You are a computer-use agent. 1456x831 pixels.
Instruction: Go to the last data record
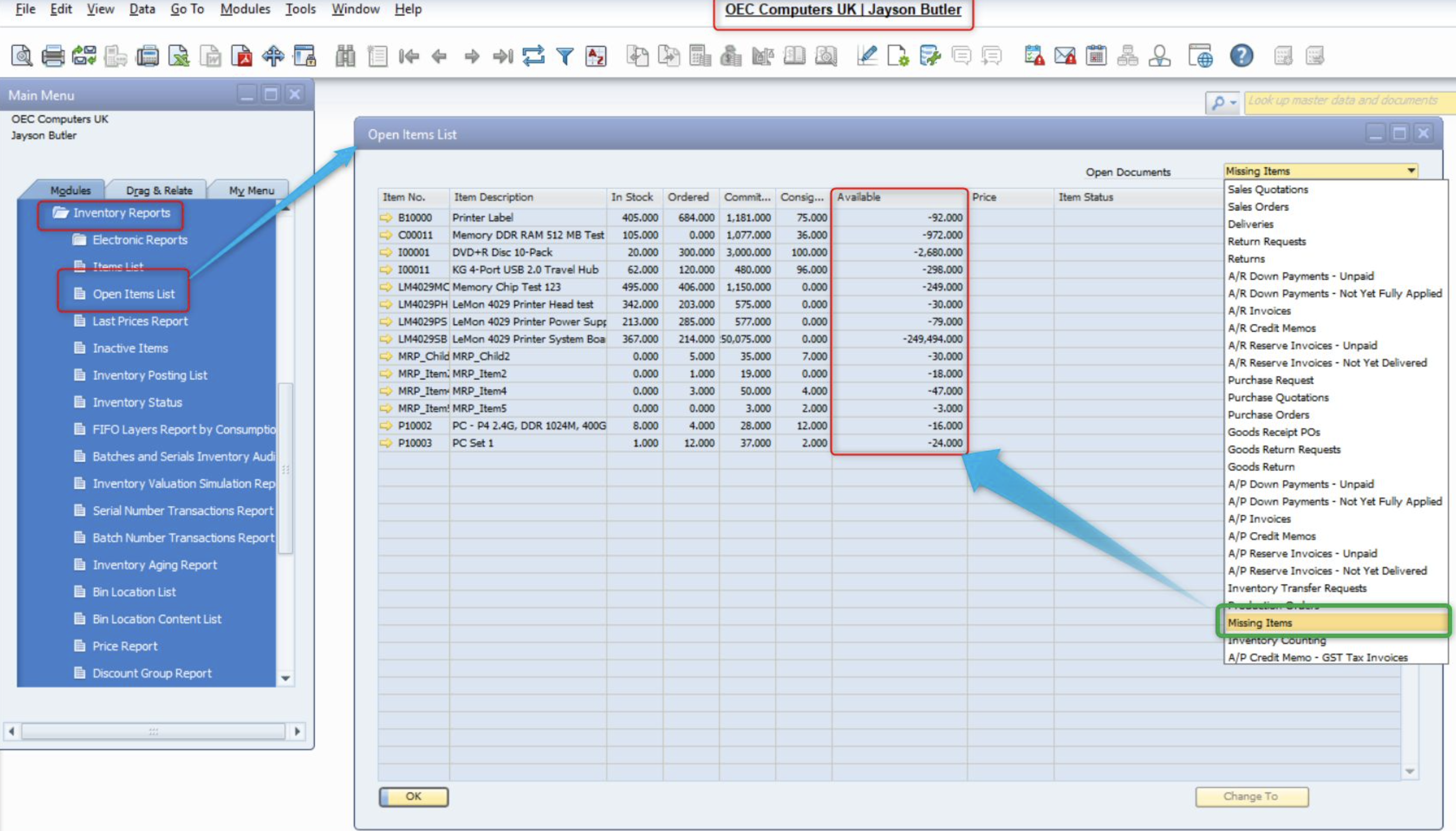[x=503, y=56]
